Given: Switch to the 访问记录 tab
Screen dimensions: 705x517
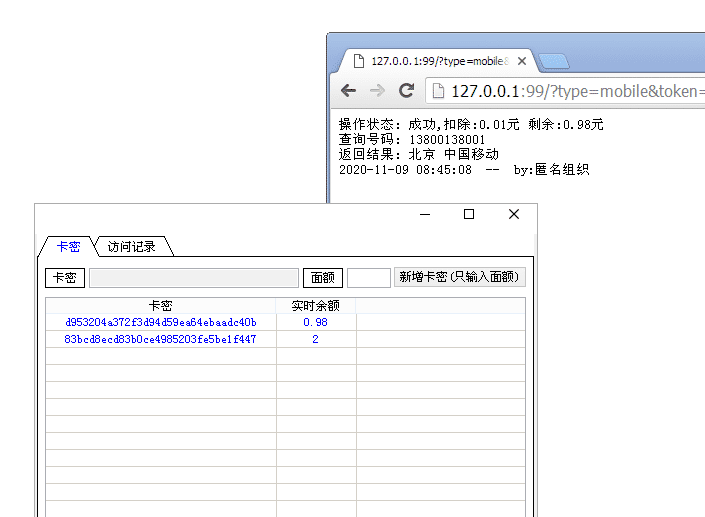Looking at the screenshot, I should [x=132, y=246].
